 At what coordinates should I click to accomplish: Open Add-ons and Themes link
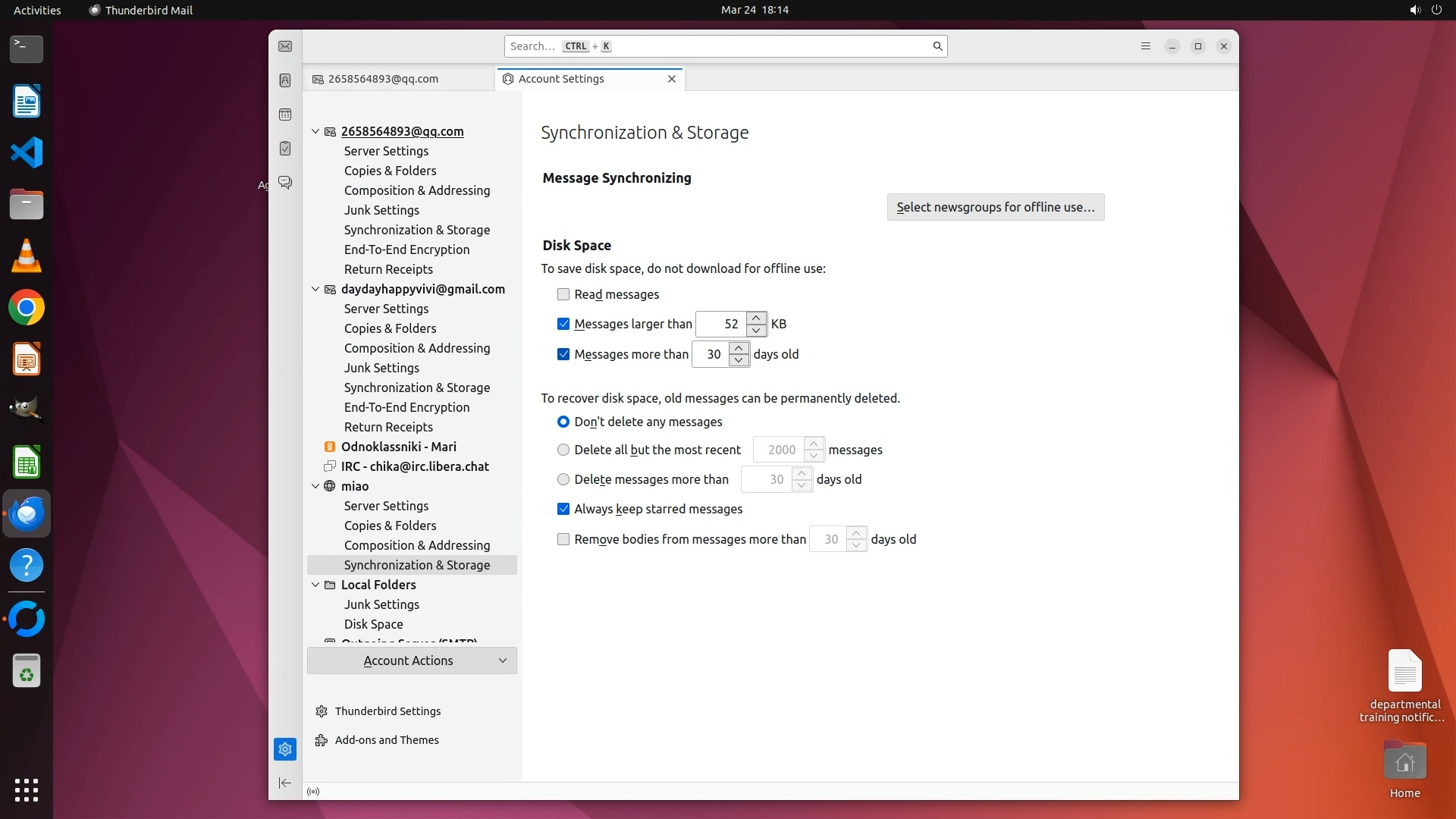click(x=387, y=740)
